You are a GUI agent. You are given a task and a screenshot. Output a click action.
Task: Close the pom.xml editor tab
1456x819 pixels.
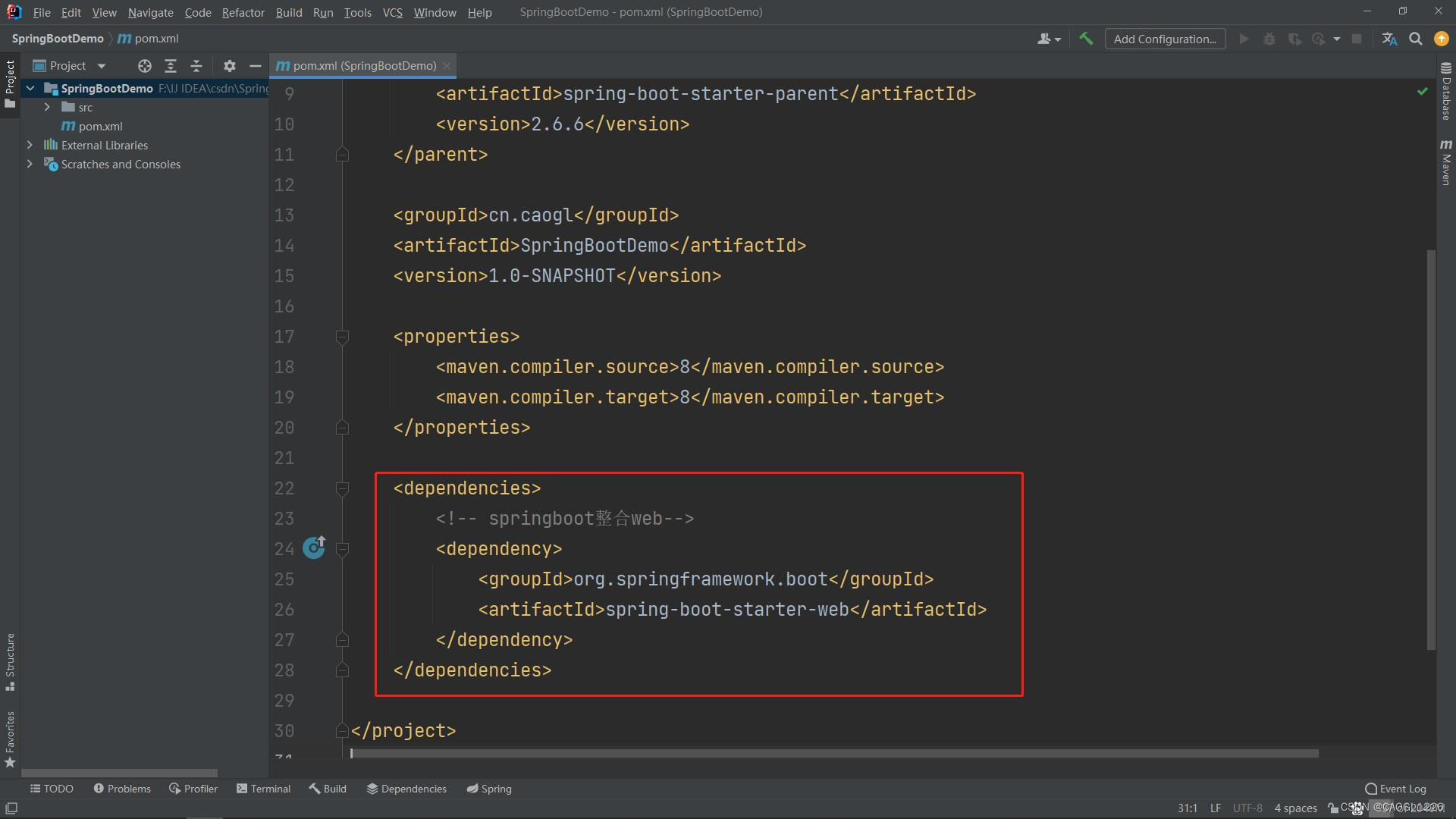pyautogui.click(x=447, y=66)
